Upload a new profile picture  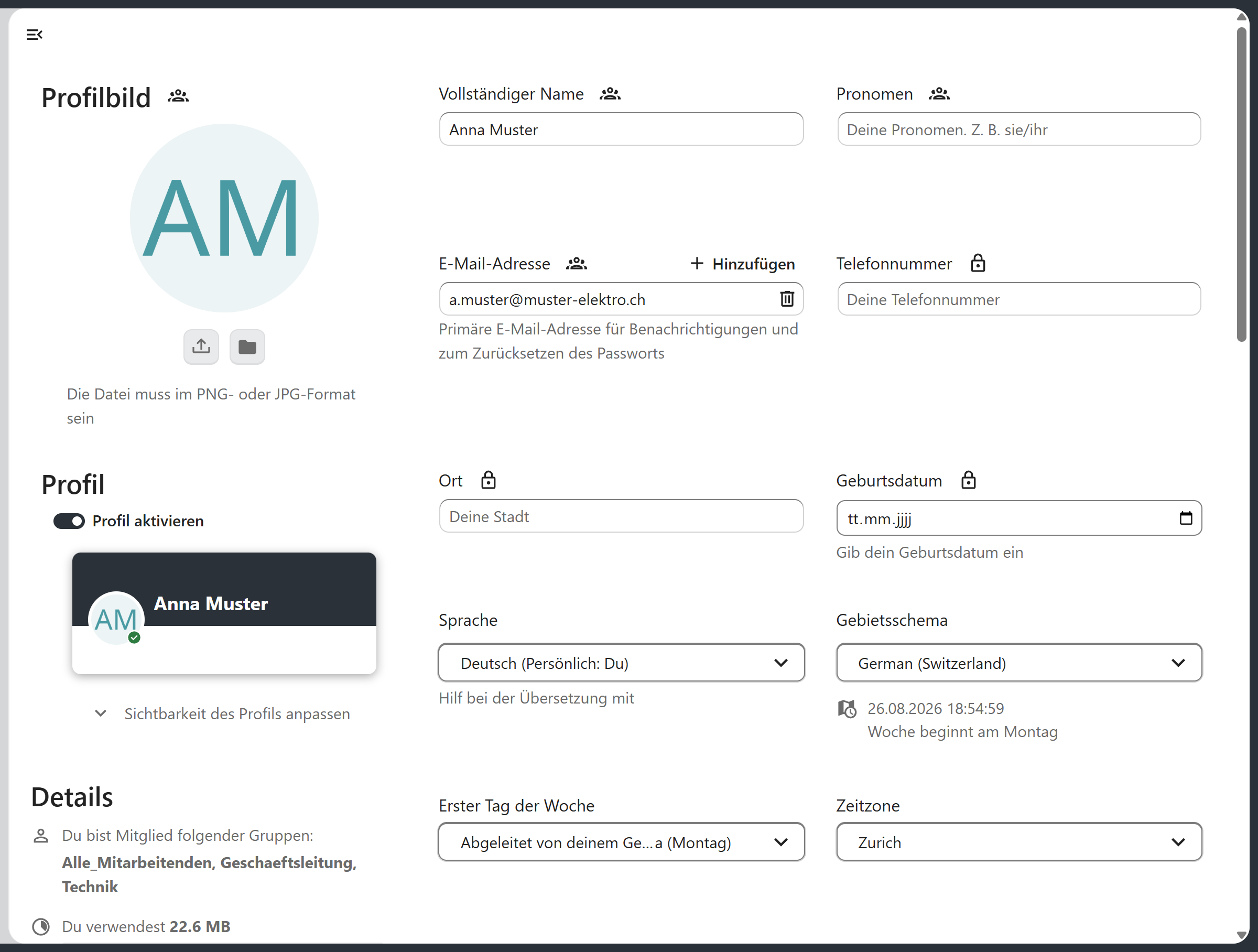tap(201, 347)
